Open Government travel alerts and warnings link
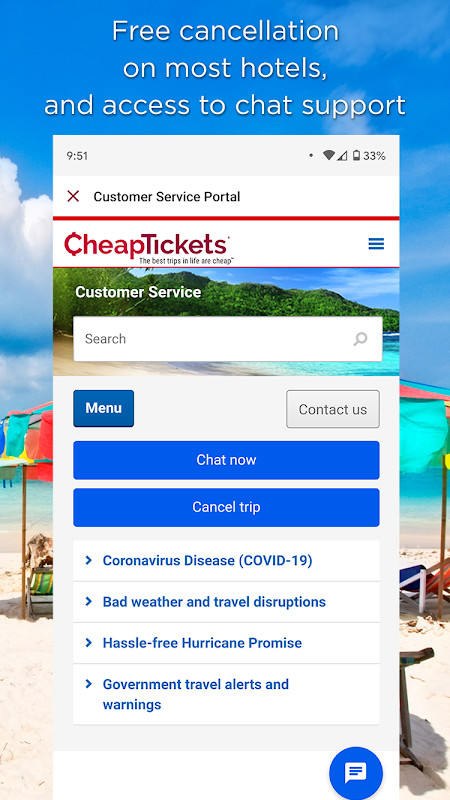Viewport: 450px width, 800px height. tap(195, 694)
